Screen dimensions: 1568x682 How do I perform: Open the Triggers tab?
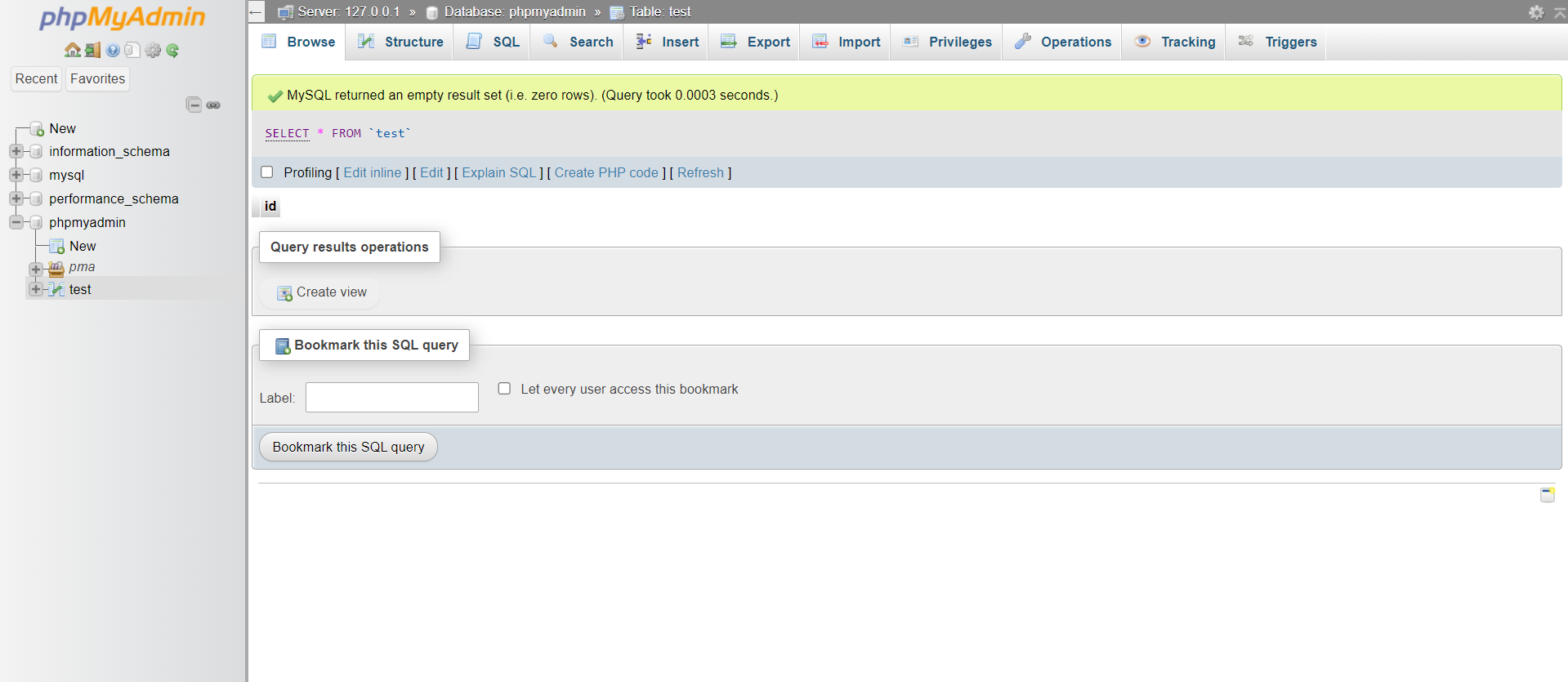(x=1277, y=42)
